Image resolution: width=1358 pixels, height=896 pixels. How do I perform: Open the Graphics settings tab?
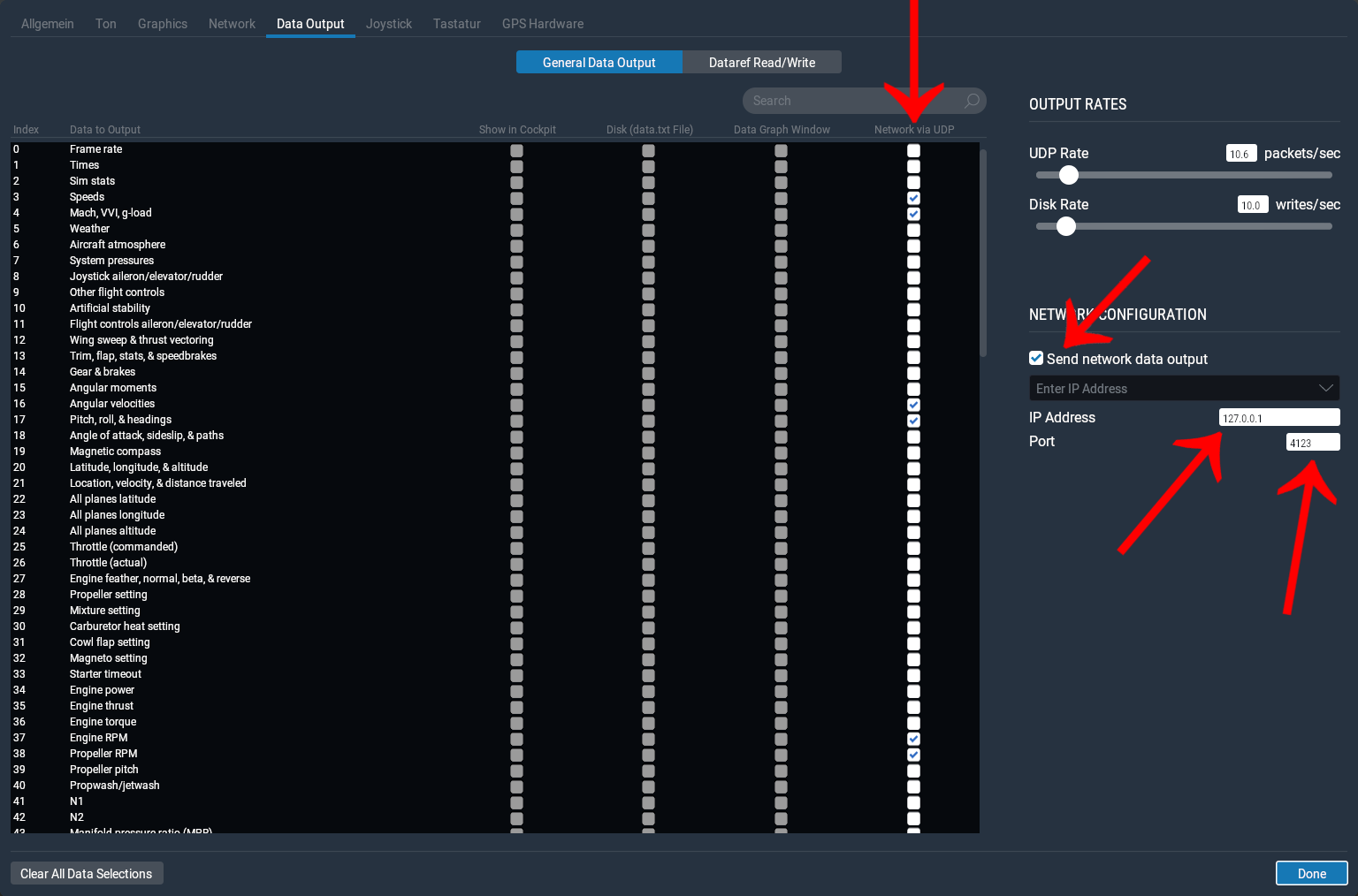(163, 24)
